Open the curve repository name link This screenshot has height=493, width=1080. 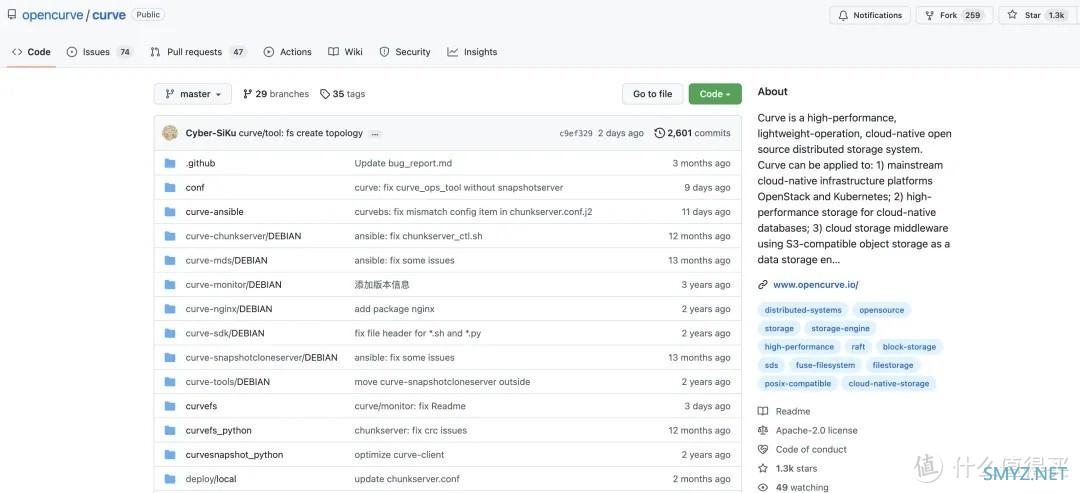pyautogui.click(x=109, y=14)
